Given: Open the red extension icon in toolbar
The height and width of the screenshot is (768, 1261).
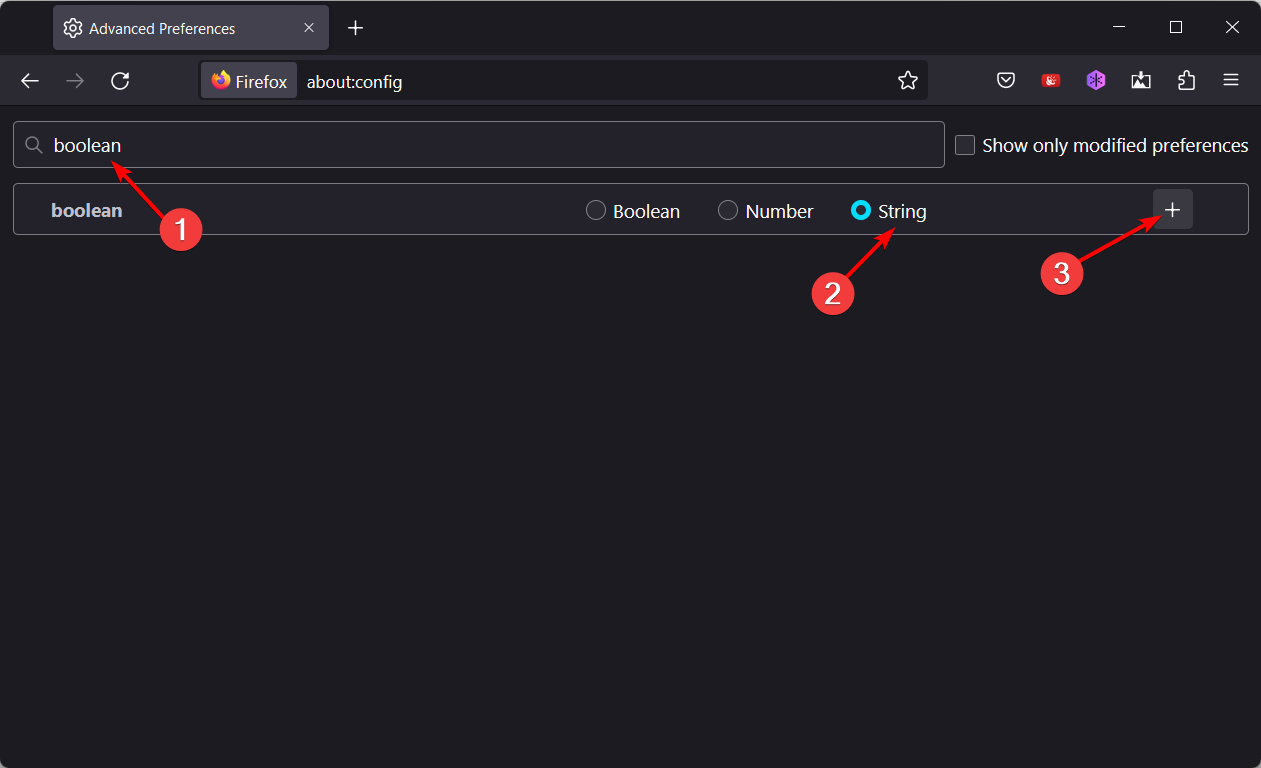Looking at the screenshot, I should [x=1051, y=81].
